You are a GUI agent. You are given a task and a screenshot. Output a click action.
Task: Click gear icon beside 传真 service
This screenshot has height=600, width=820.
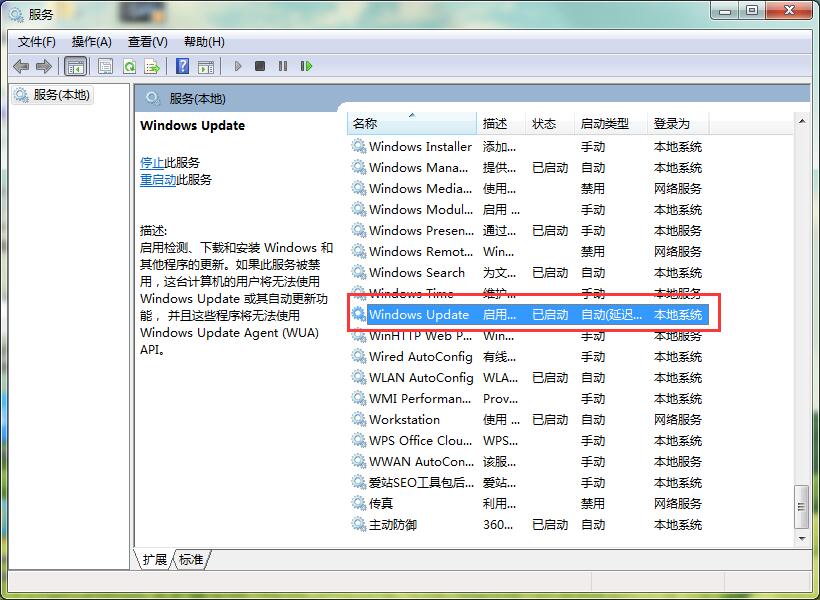point(359,503)
